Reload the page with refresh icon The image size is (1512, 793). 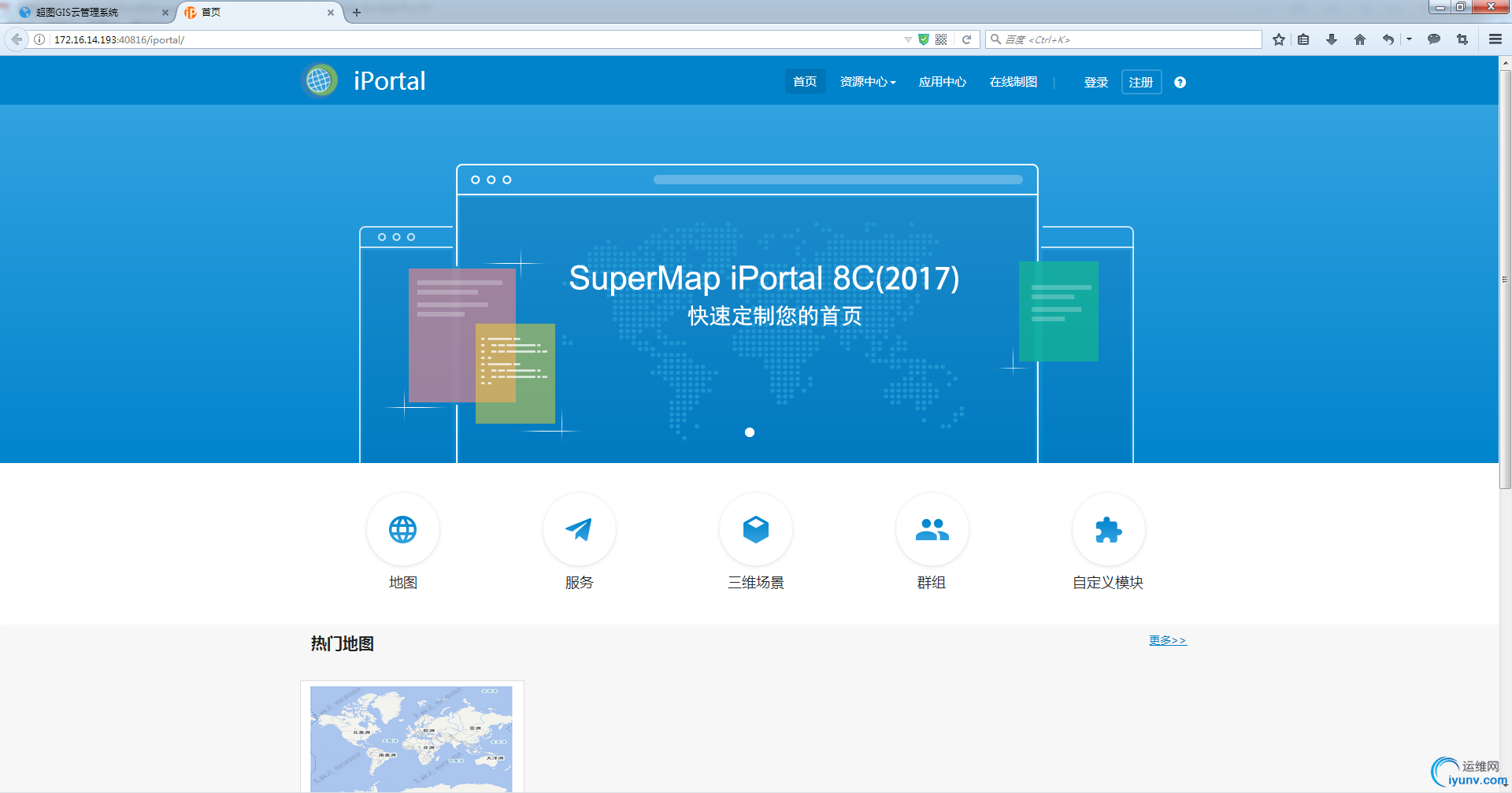tap(967, 39)
